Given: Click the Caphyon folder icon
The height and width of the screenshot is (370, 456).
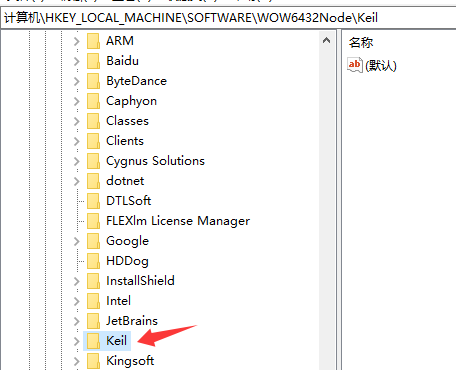Looking at the screenshot, I should (x=93, y=101).
